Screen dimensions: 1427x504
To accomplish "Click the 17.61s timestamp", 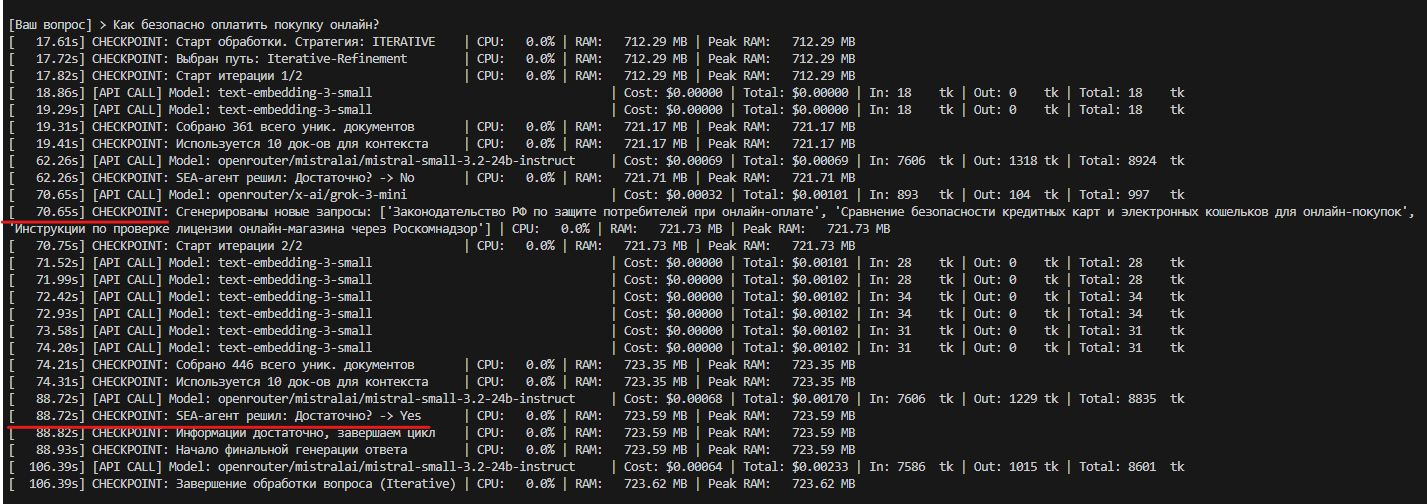I will click(x=56, y=41).
